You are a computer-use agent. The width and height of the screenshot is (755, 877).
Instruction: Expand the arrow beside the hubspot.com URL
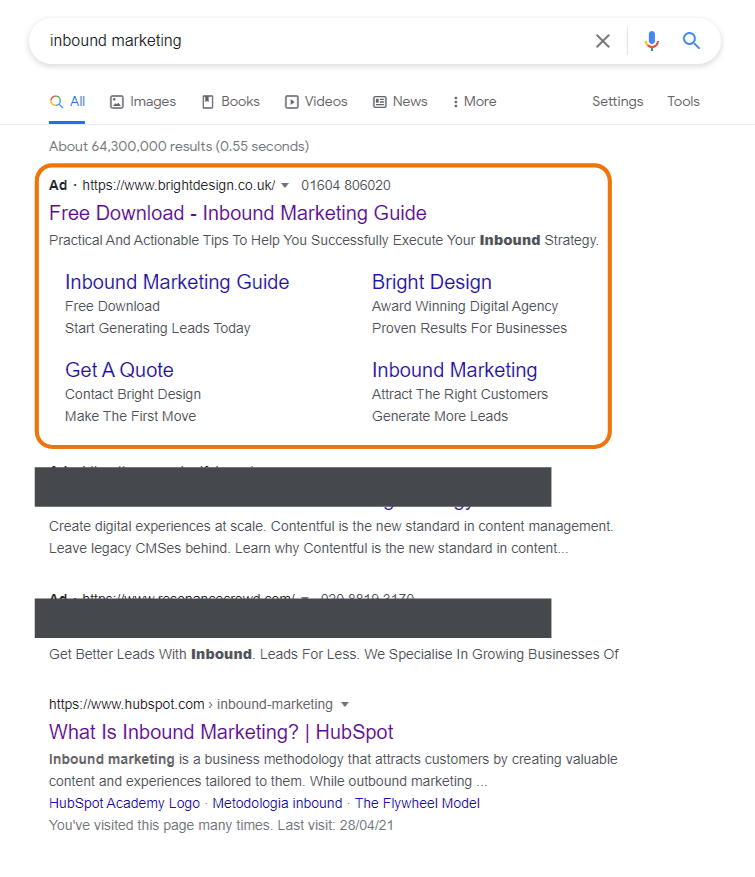pyautogui.click(x=345, y=704)
